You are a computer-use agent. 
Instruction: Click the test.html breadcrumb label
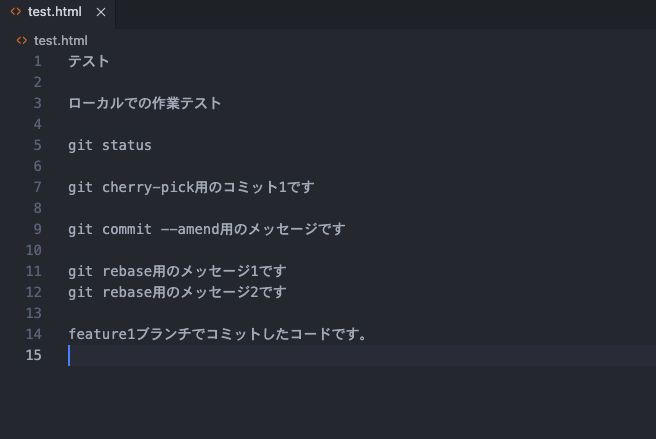point(61,41)
